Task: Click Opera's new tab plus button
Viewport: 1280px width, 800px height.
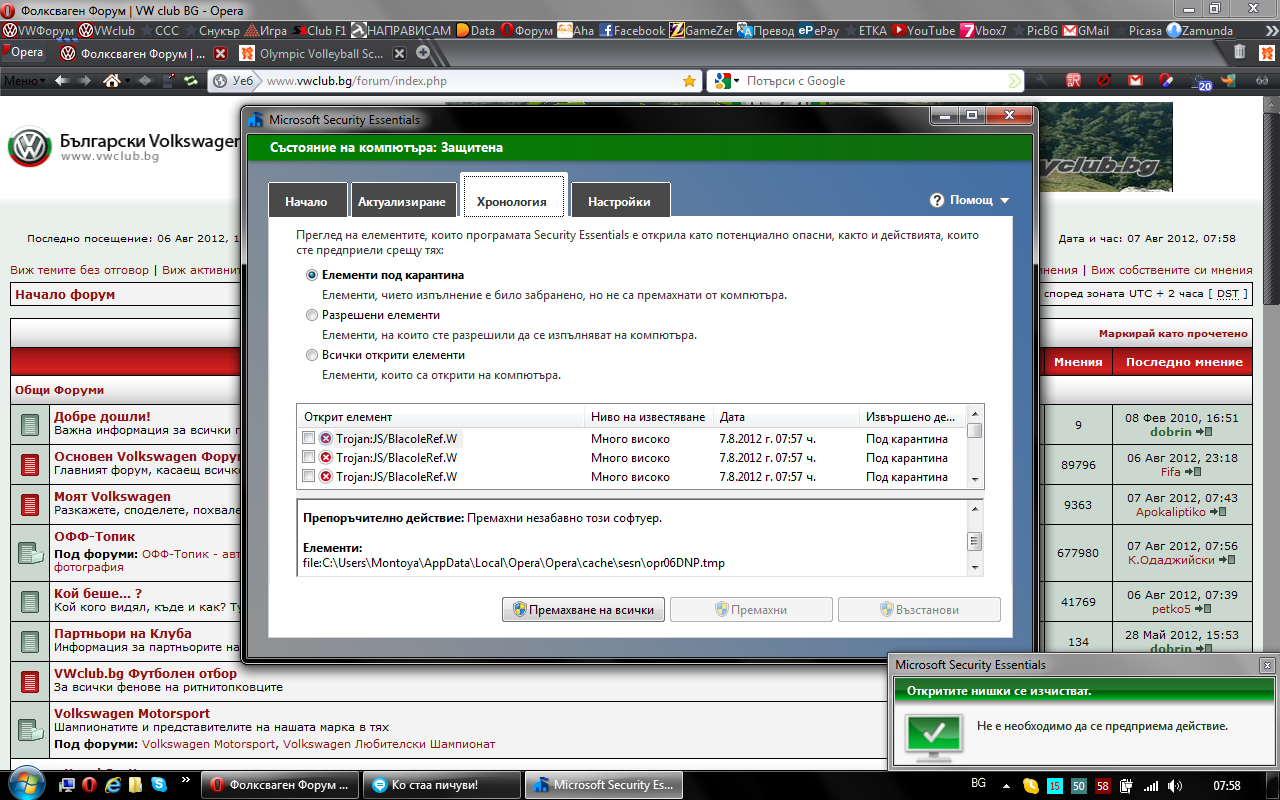Action: (423, 53)
